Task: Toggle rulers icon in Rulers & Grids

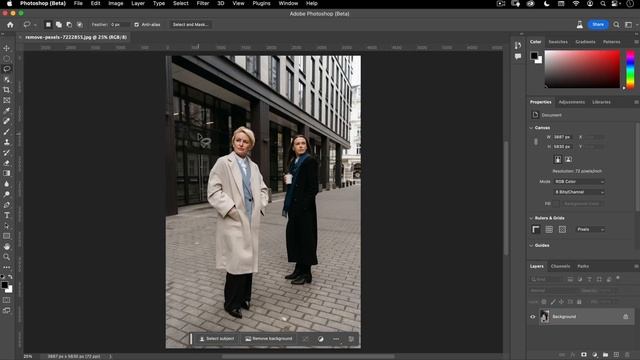Action: coord(536,229)
